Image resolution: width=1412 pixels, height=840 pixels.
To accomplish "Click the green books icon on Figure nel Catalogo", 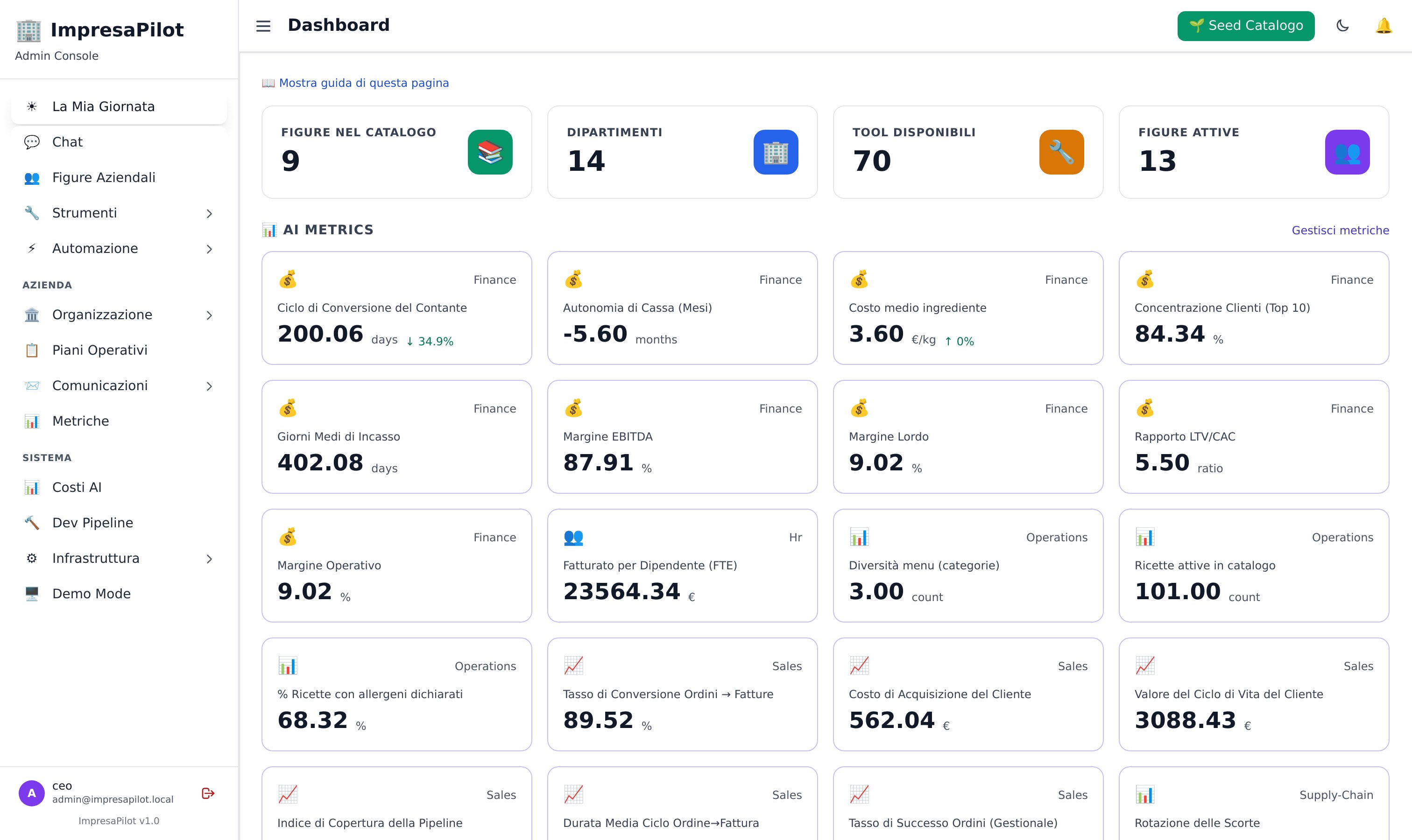I will (490, 152).
